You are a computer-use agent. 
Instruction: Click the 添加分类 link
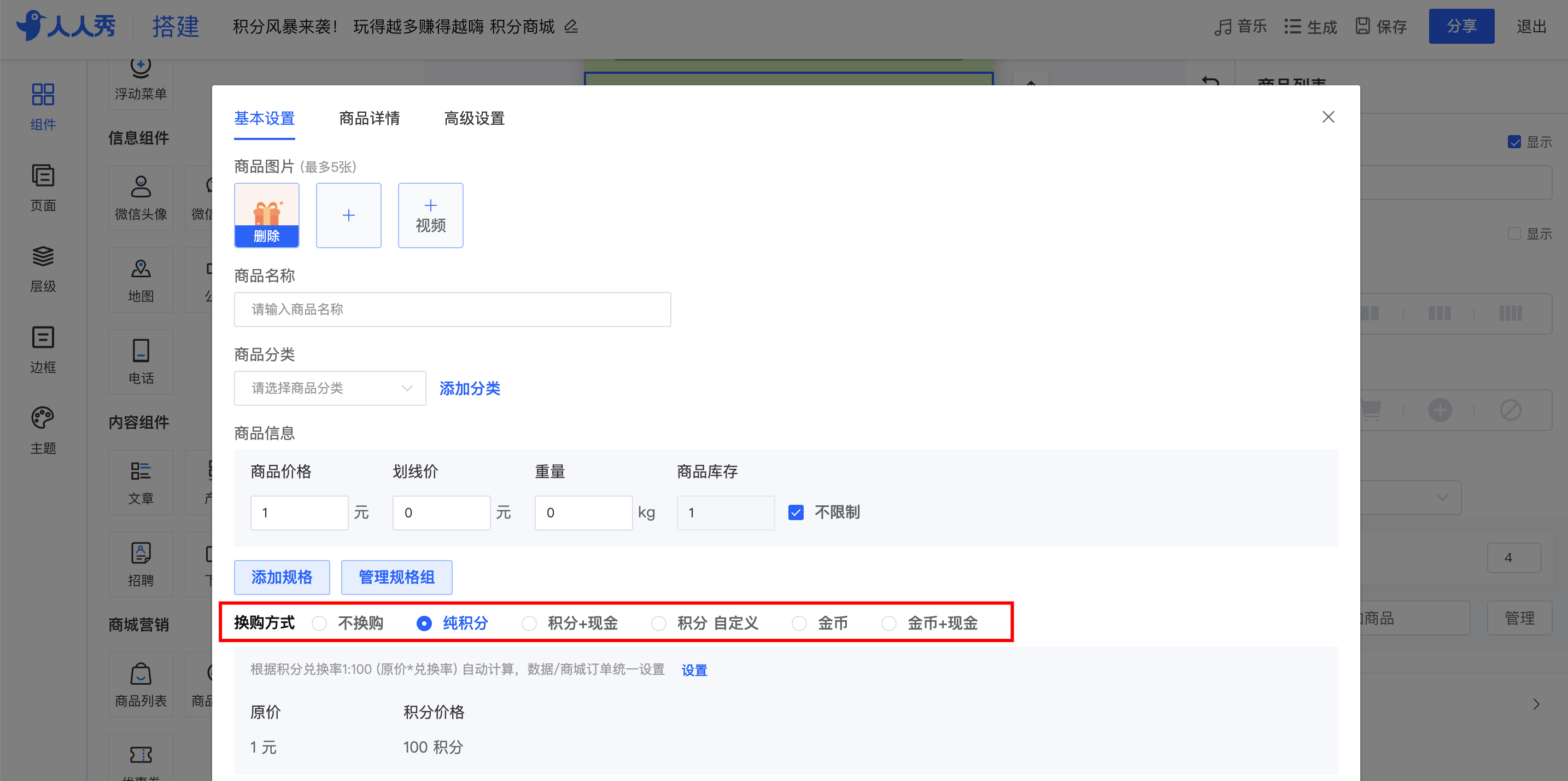pyautogui.click(x=470, y=388)
